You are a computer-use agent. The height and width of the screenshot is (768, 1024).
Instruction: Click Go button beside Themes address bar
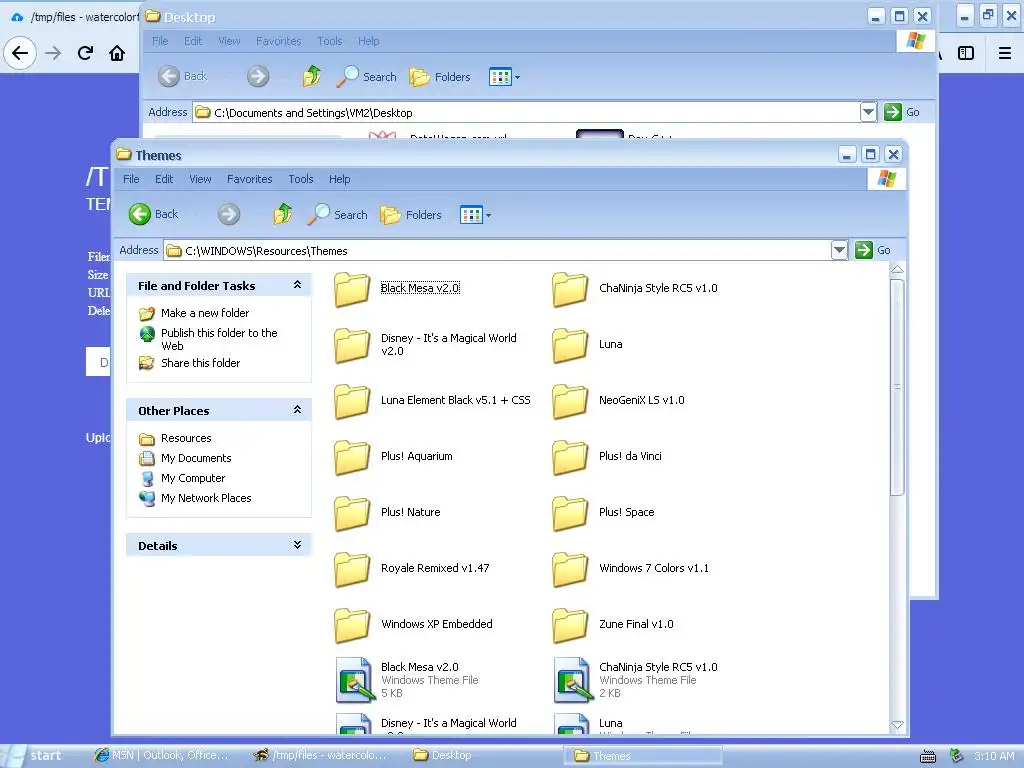pos(872,250)
